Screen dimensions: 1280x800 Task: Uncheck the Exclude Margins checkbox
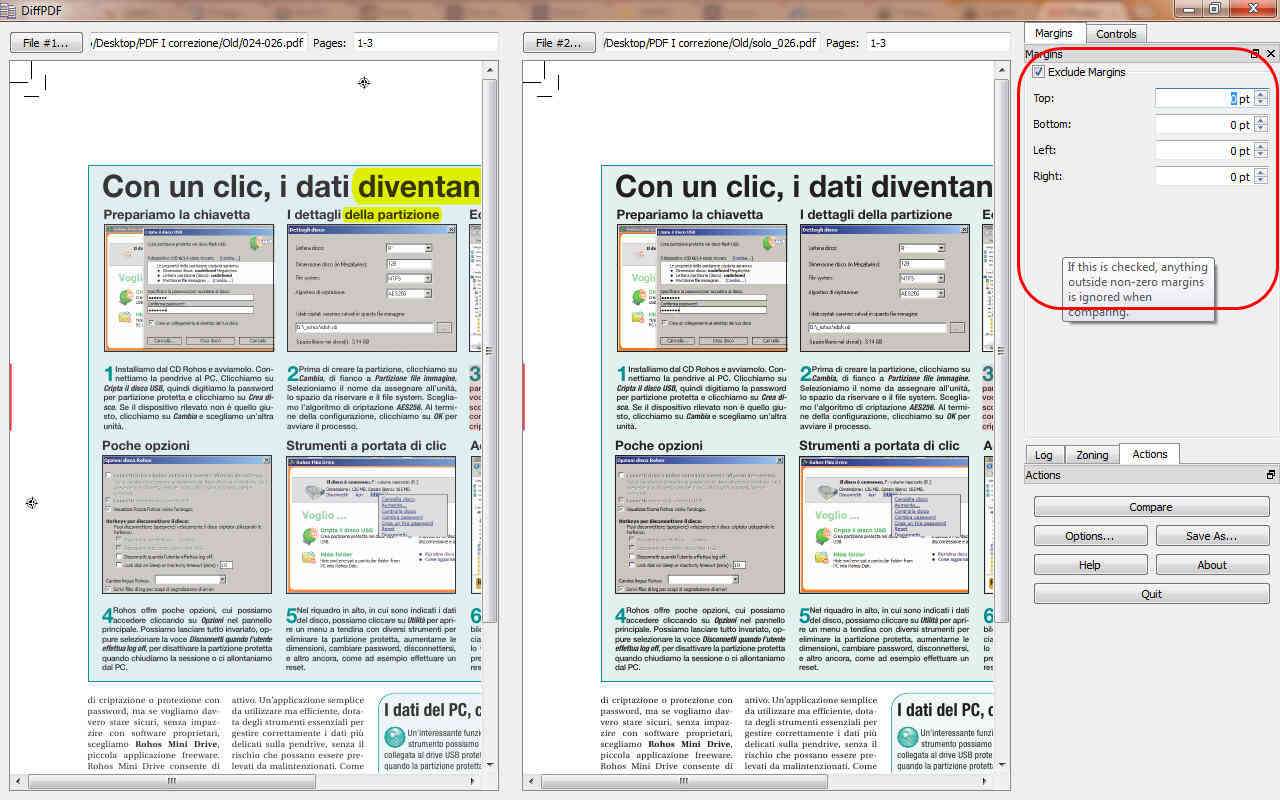[x=1039, y=72]
